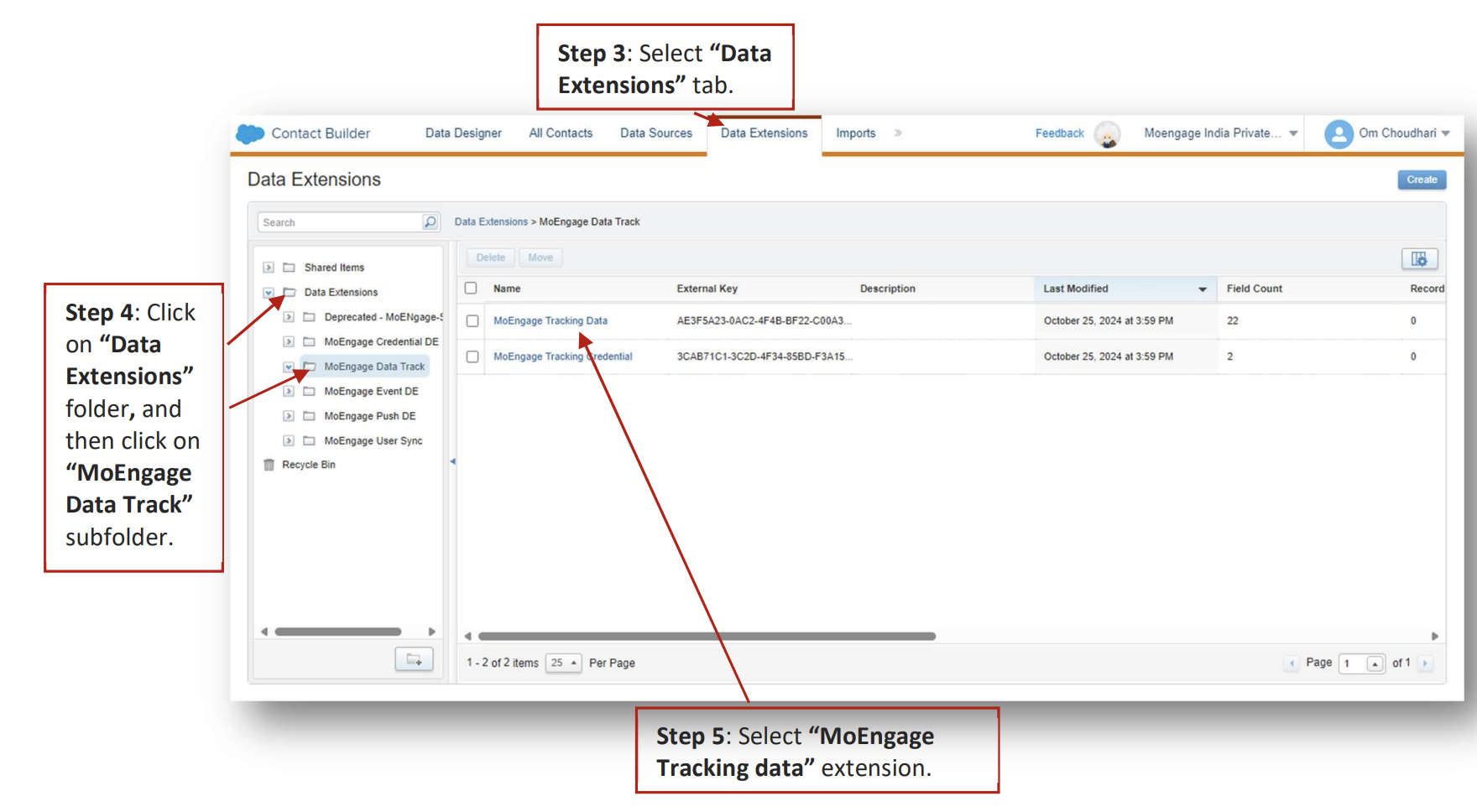Screen dimensions: 1477x812
Task: Click the Delete button
Action: (x=491, y=258)
